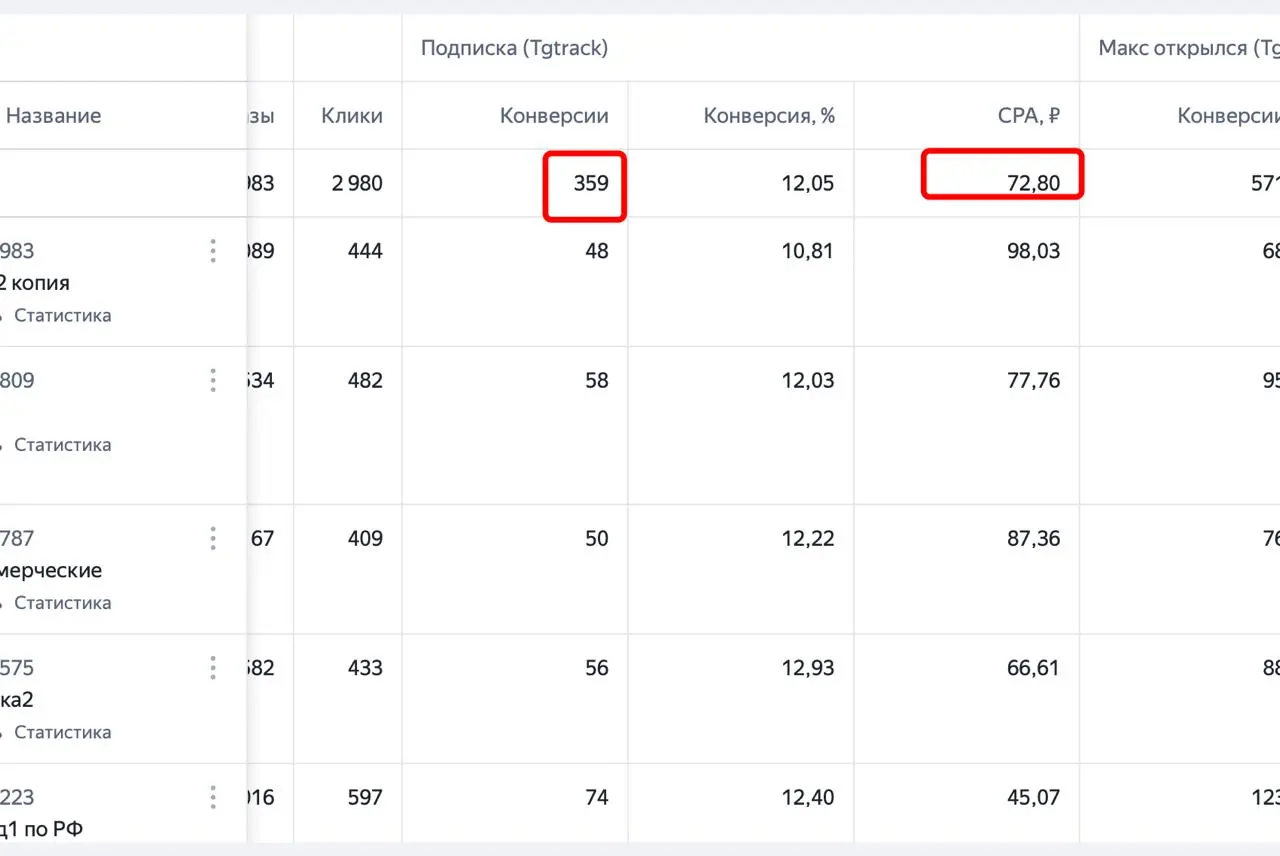Sort by the Конверсия, % column header

point(769,116)
